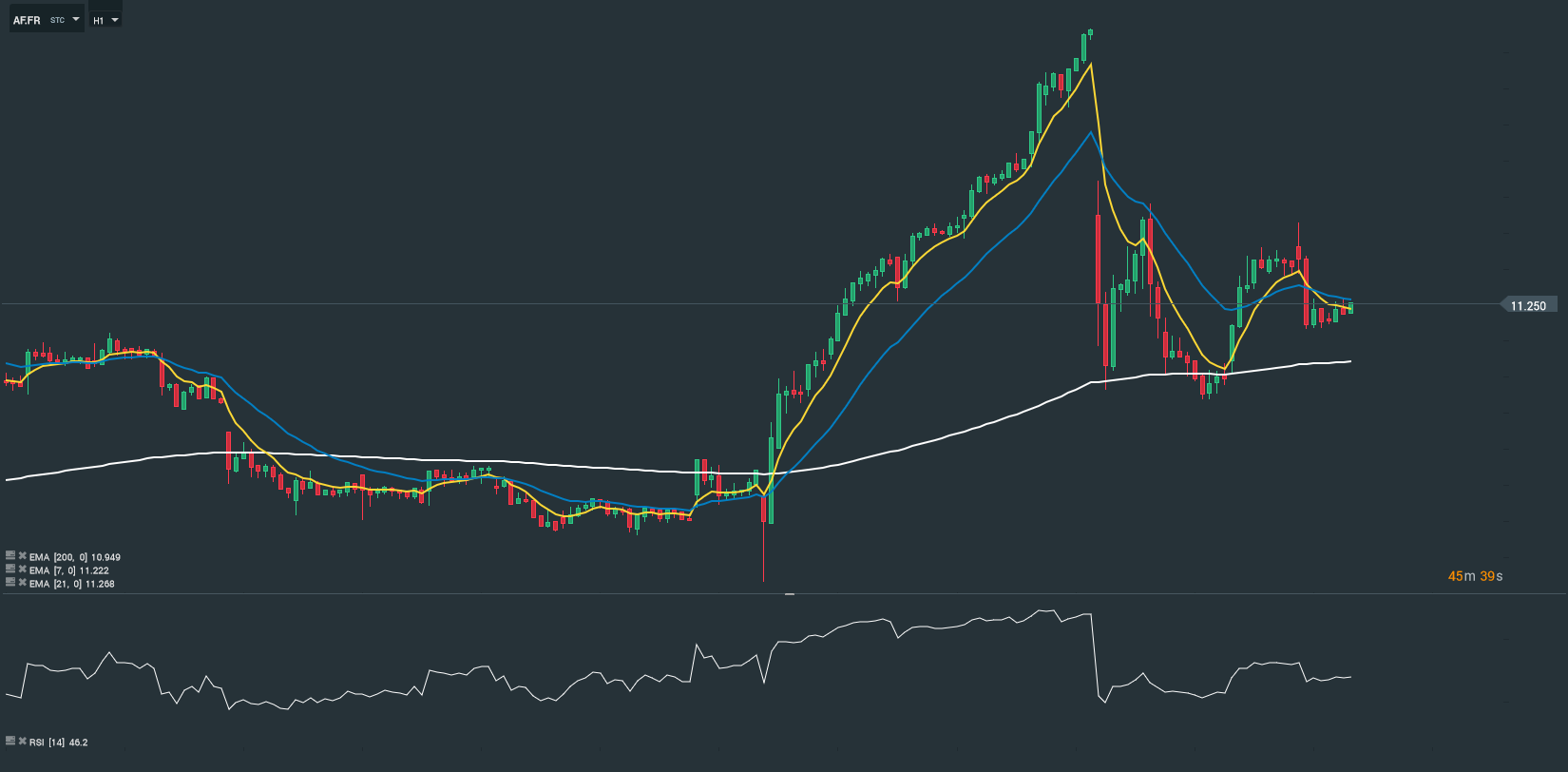Remove the EMA 7 indicator
Viewport: 1568px width, 772px height.
tap(23, 569)
